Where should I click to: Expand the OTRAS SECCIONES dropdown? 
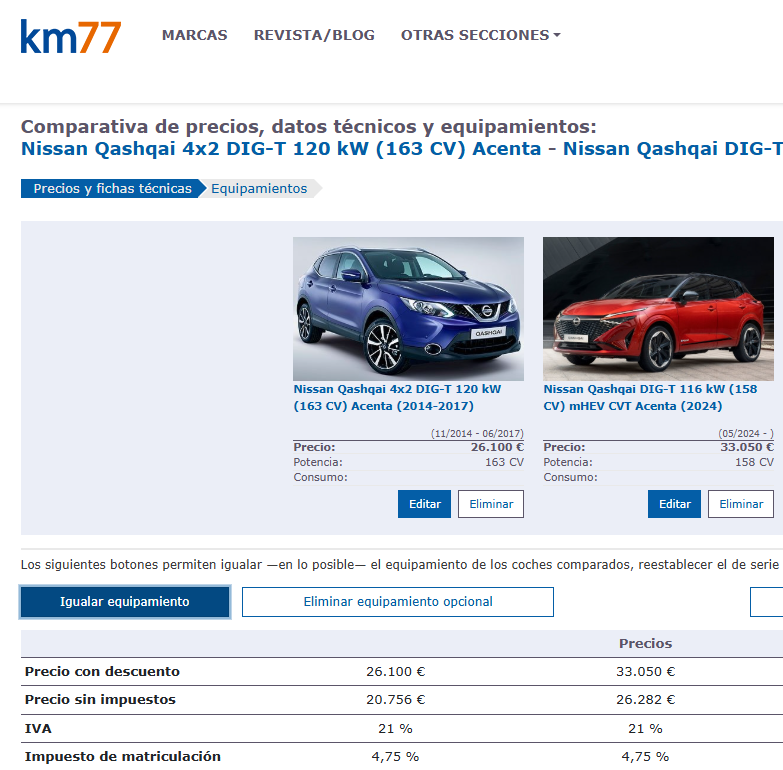point(480,35)
